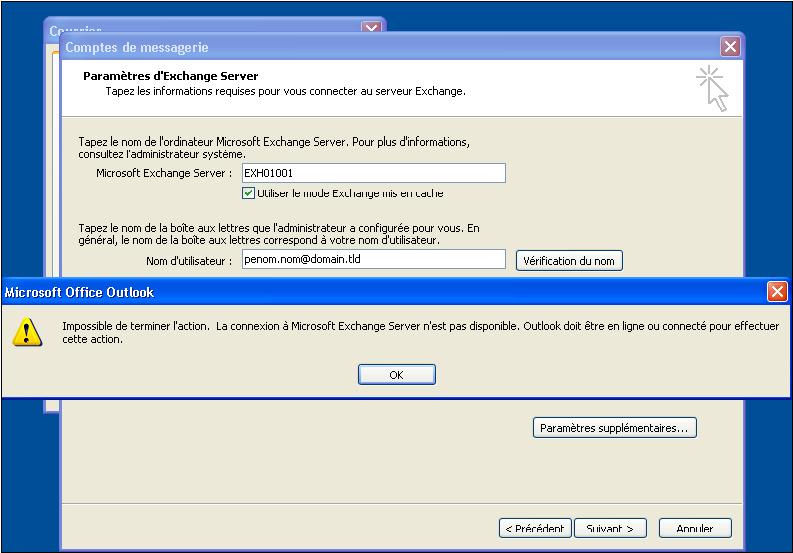Screen dimensions: 793x553
Task: Close the Courrier window in the background
Action: click(371, 27)
